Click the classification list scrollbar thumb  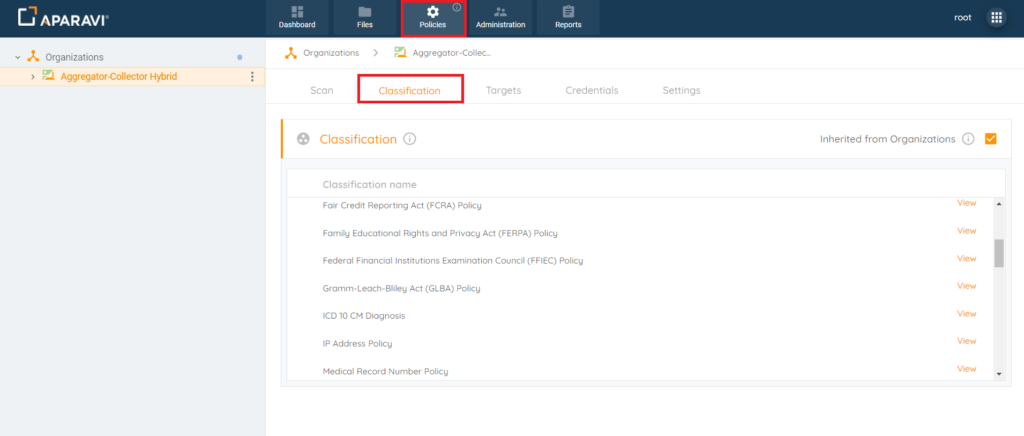click(x=999, y=253)
